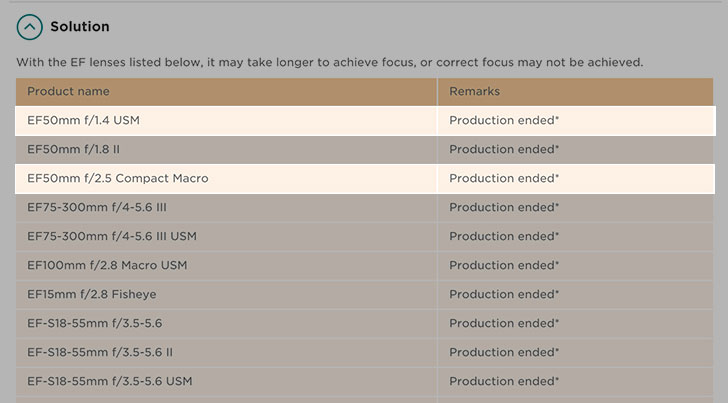Click EF-S18-55mm f/3.5-5.6 product cell
This screenshot has width=728, height=403.
pos(226,323)
